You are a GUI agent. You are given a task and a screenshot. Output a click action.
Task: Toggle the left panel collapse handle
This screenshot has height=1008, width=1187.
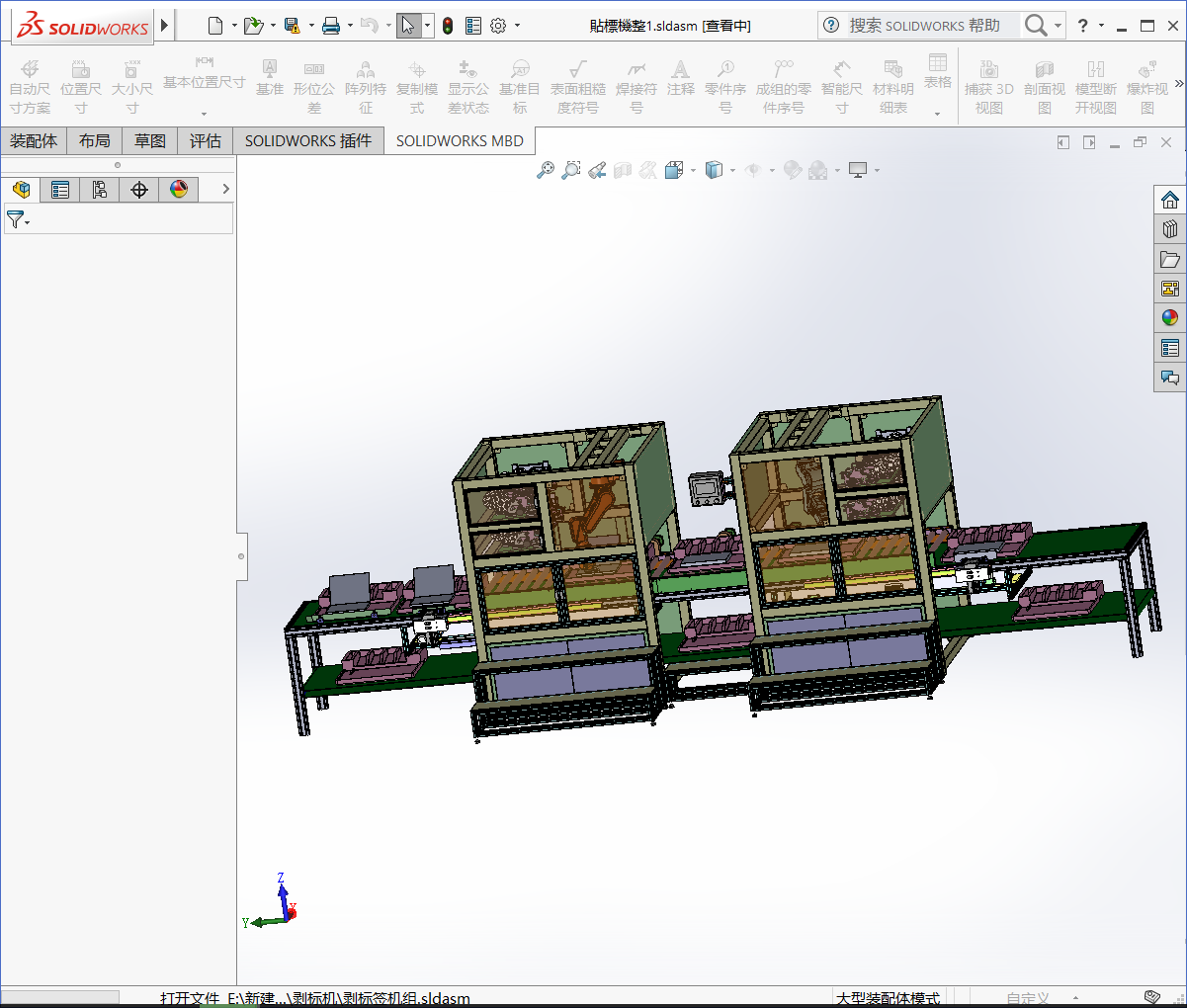click(241, 556)
